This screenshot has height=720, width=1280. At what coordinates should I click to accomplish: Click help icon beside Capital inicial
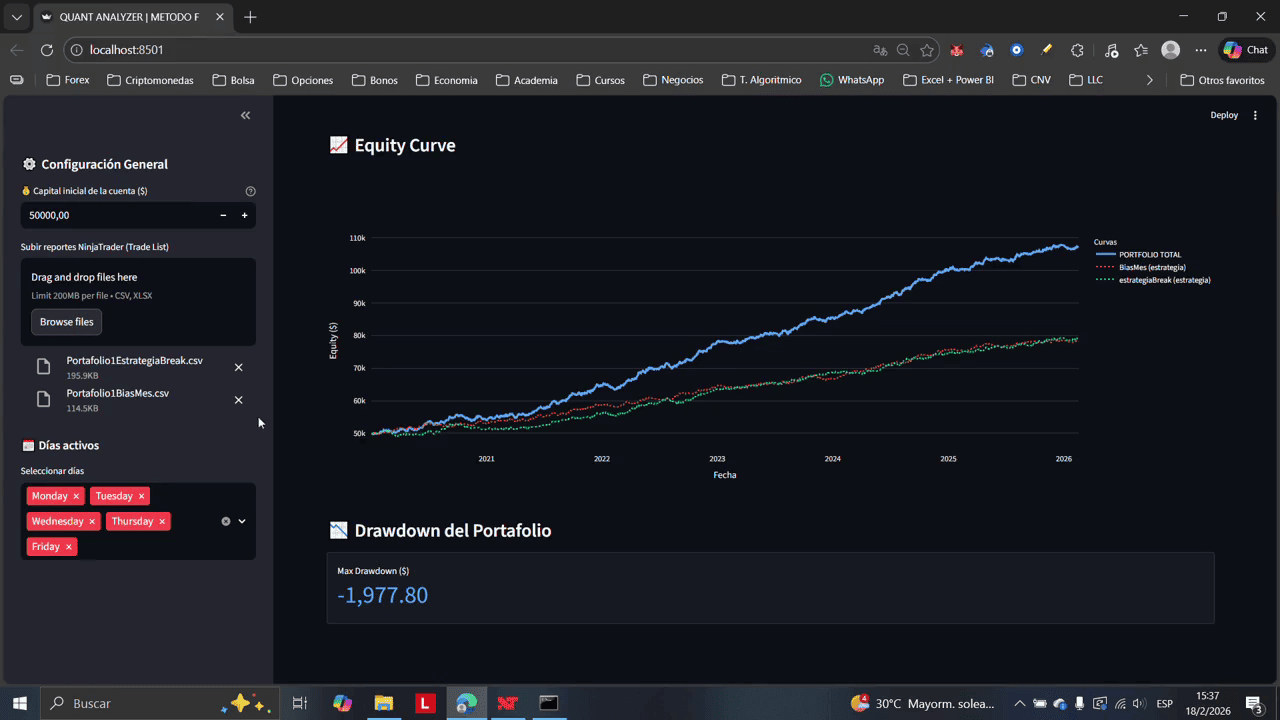pos(251,191)
